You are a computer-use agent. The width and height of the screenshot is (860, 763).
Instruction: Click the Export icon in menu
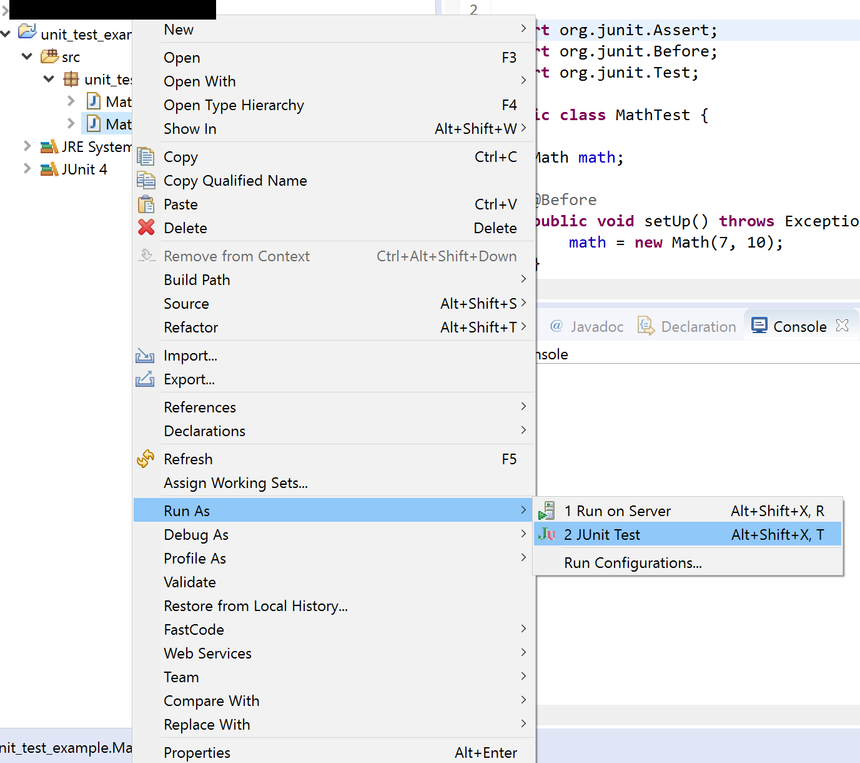[x=146, y=380]
